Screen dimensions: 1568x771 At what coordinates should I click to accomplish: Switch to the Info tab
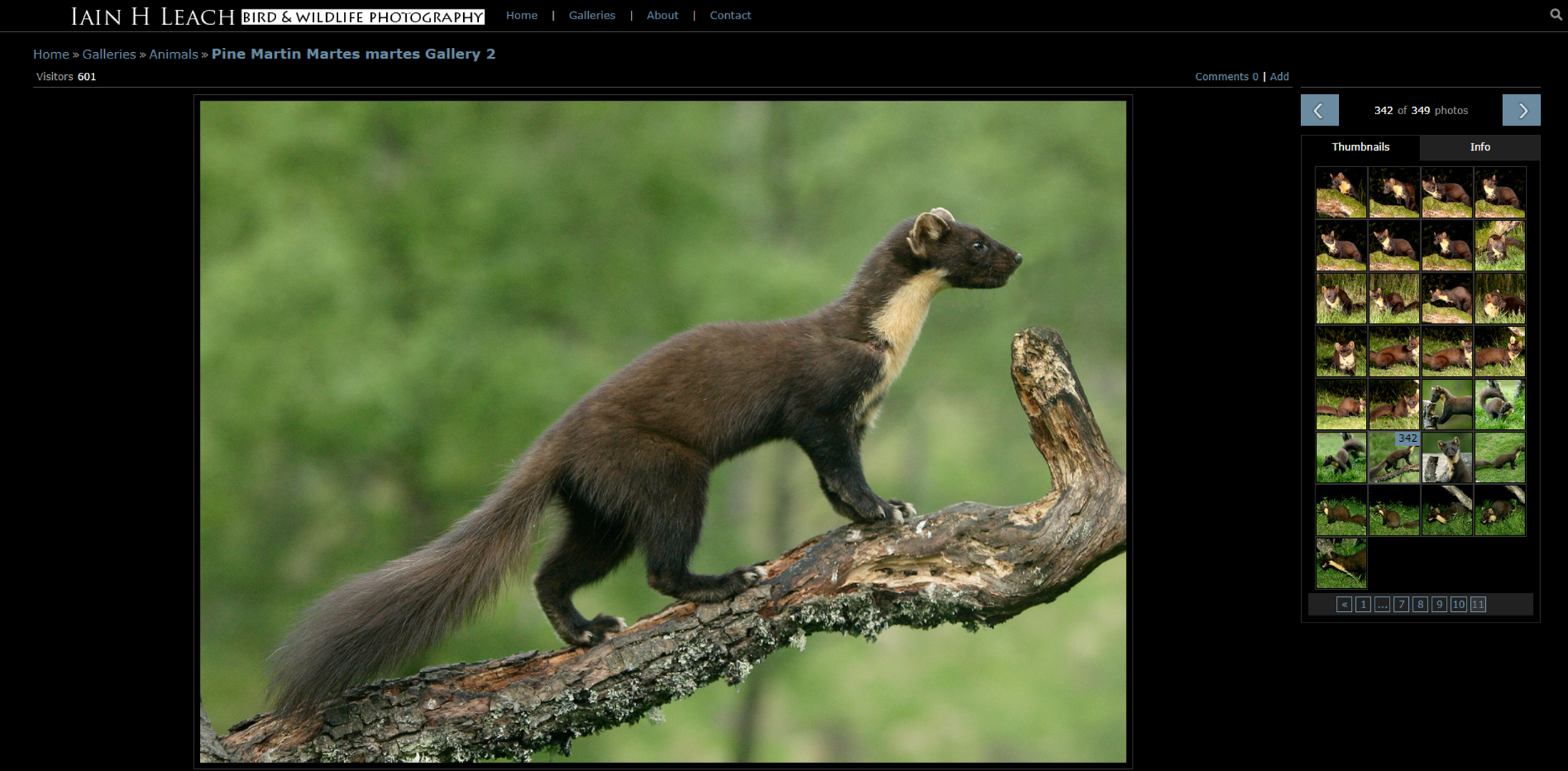1480,147
